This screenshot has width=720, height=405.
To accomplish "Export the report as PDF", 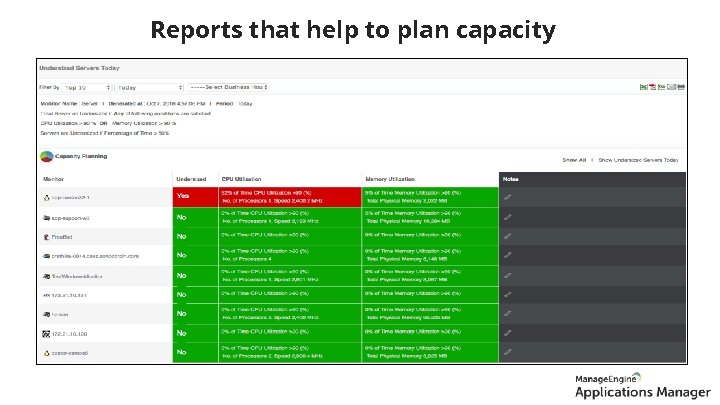I will 652,87.
